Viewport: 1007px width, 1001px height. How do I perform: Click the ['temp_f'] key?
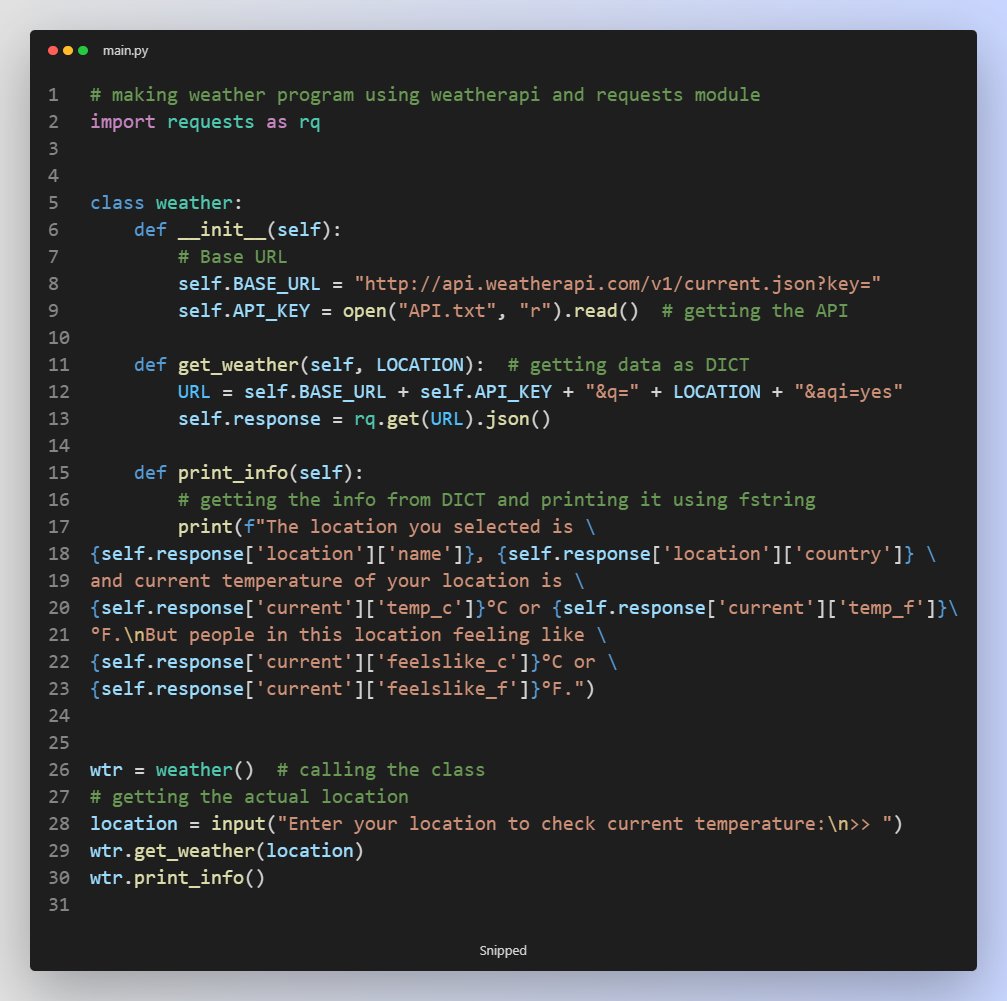click(882, 607)
